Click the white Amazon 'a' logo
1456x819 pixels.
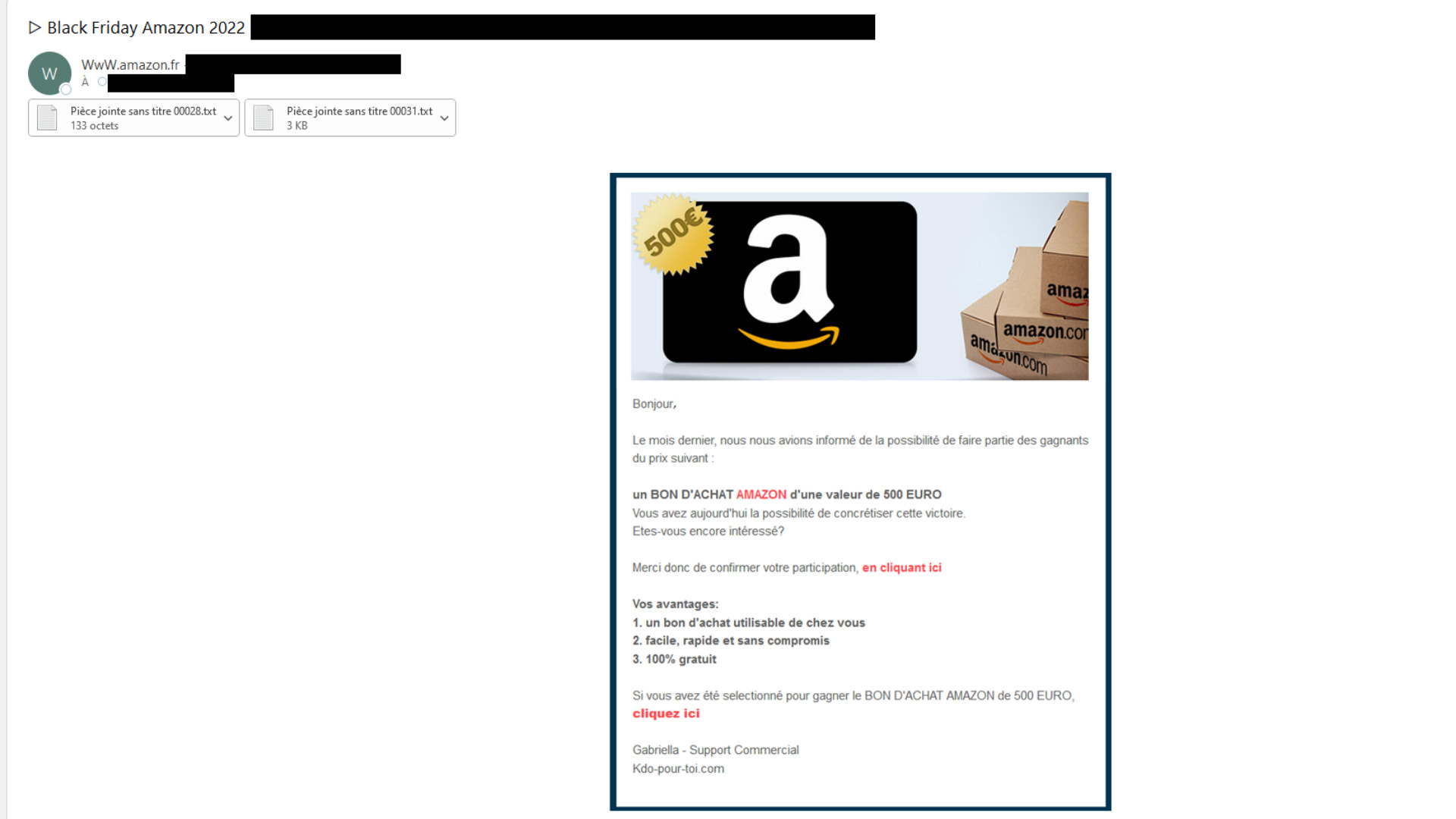(789, 281)
